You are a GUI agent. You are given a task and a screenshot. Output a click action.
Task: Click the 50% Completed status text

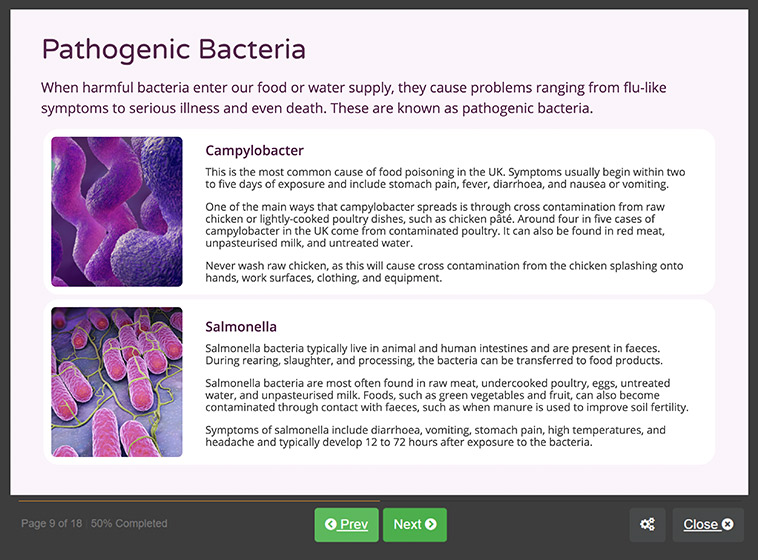pos(129,523)
